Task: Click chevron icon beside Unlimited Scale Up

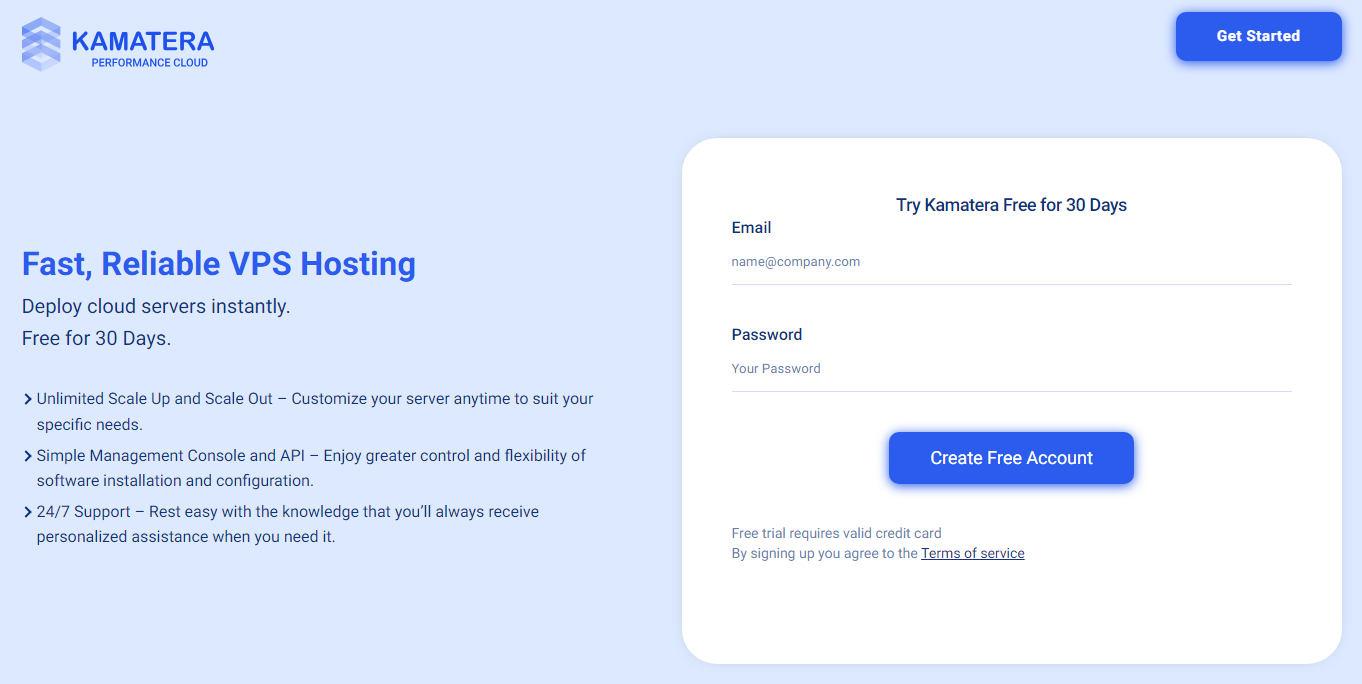Action: (x=27, y=399)
